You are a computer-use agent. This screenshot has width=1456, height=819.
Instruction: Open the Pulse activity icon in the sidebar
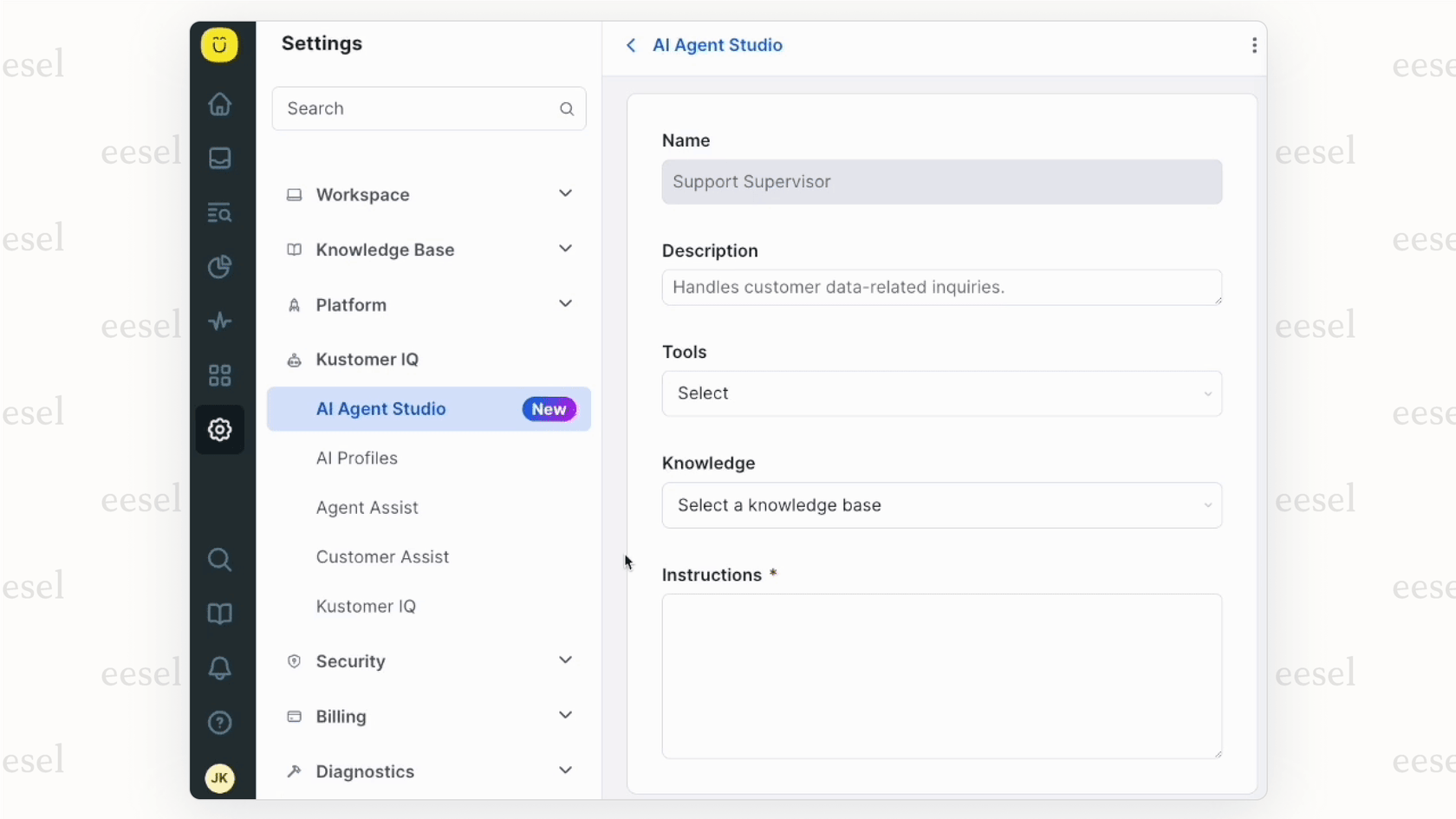(x=219, y=322)
